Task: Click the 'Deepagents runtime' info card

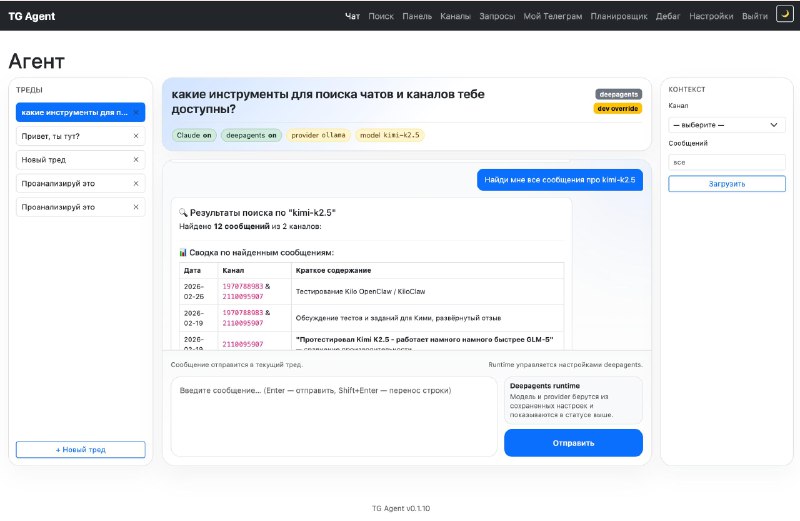Action: pos(573,401)
